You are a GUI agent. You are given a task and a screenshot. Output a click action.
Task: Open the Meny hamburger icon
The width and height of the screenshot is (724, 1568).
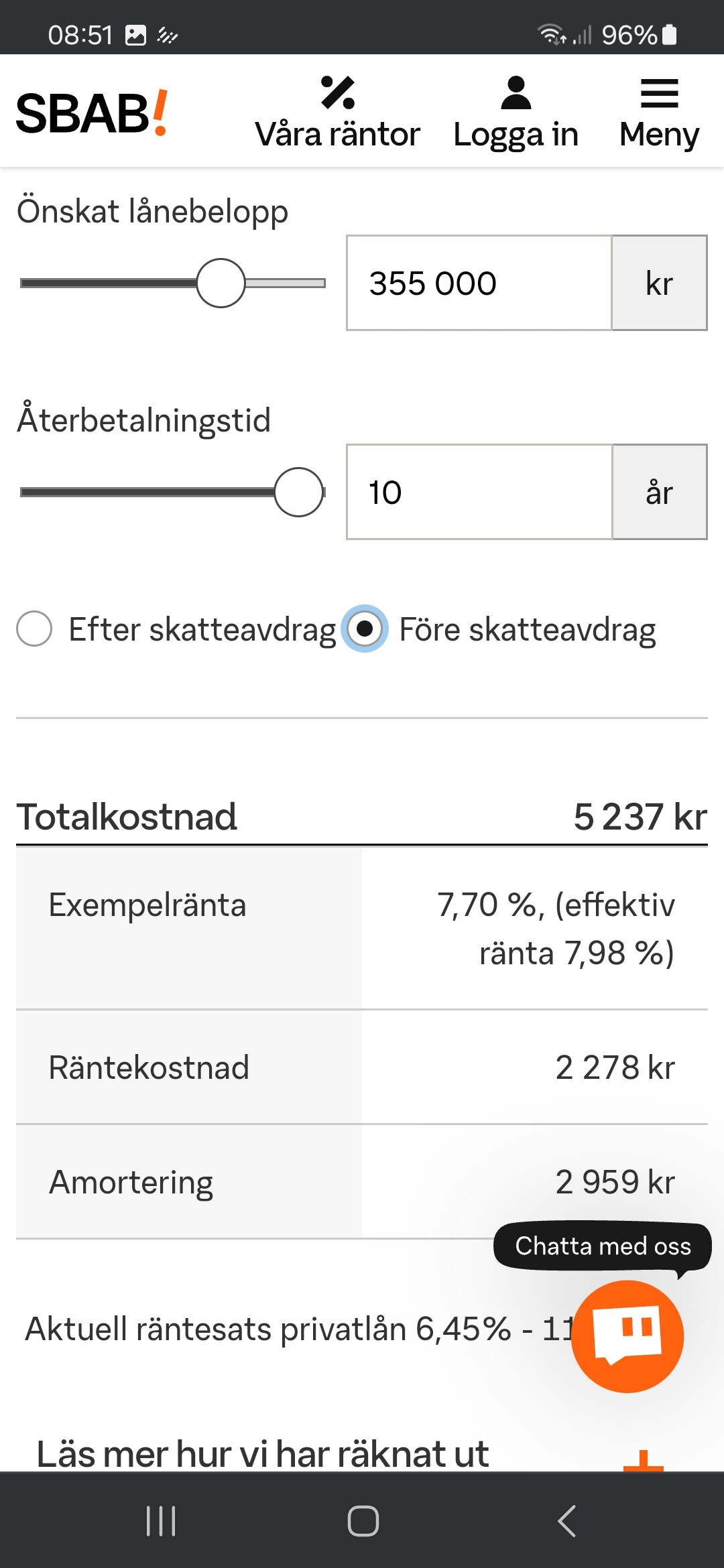point(660,93)
